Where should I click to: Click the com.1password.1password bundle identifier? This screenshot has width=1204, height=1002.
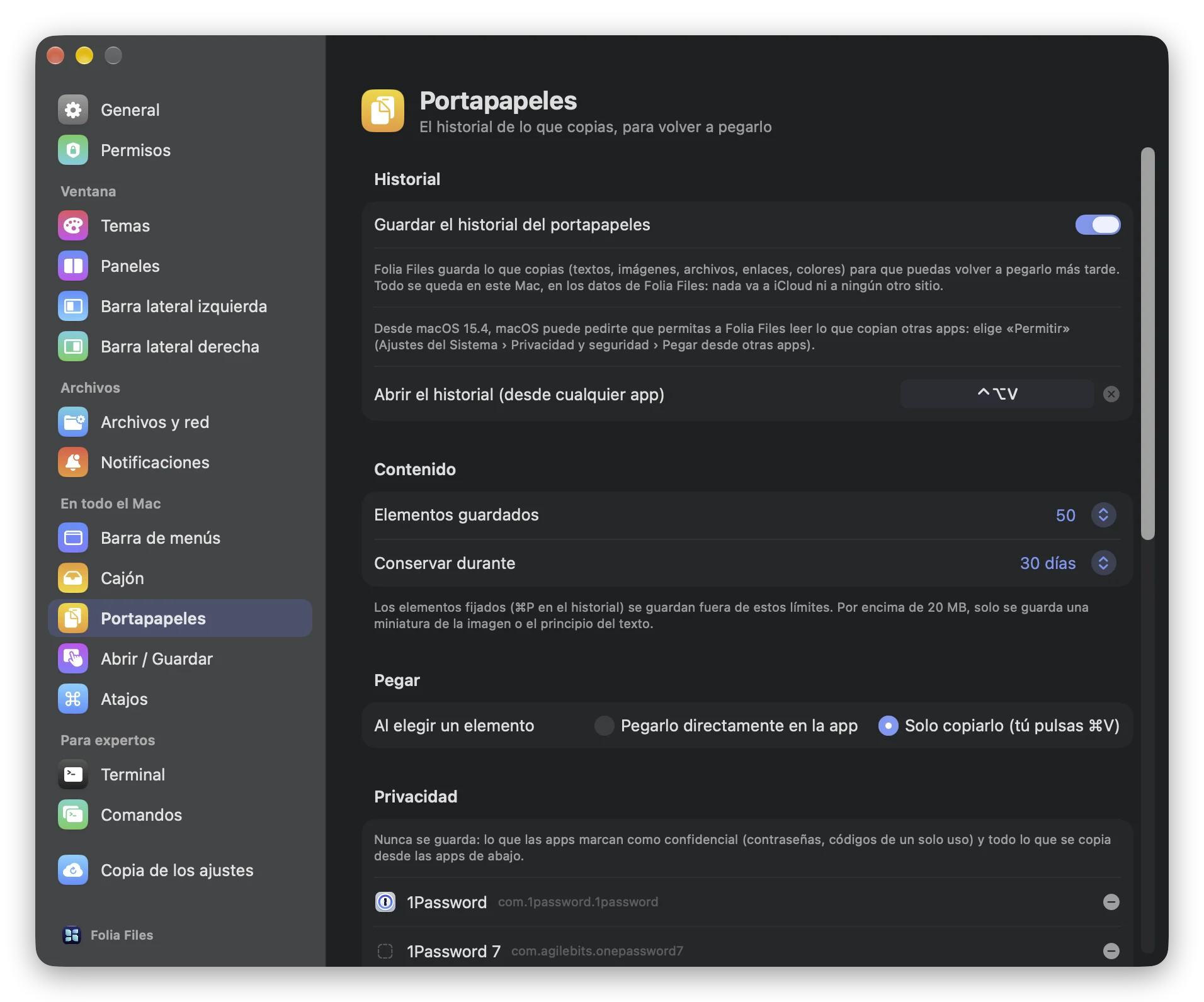[x=578, y=902]
